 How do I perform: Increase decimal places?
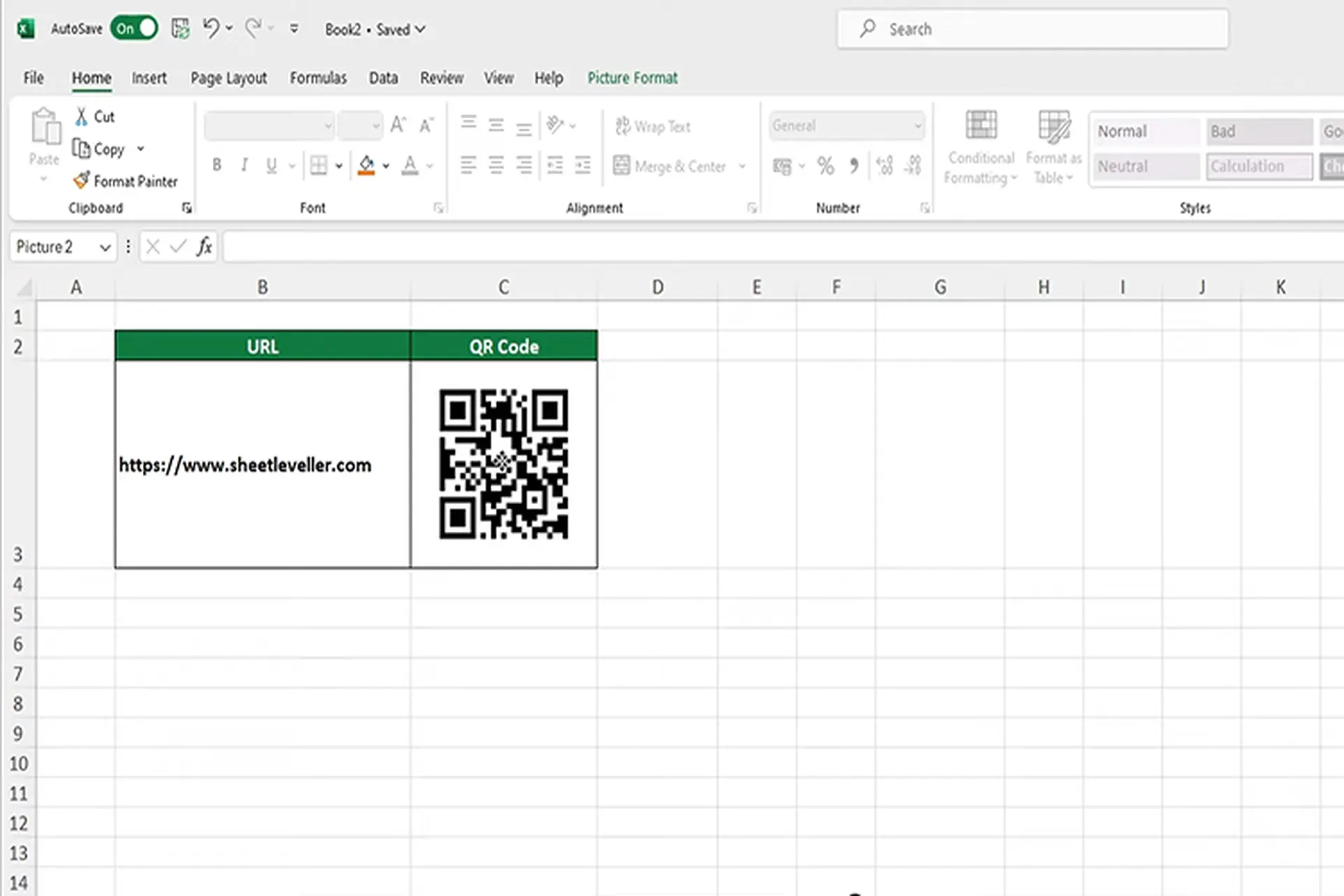pyautogui.click(x=884, y=166)
